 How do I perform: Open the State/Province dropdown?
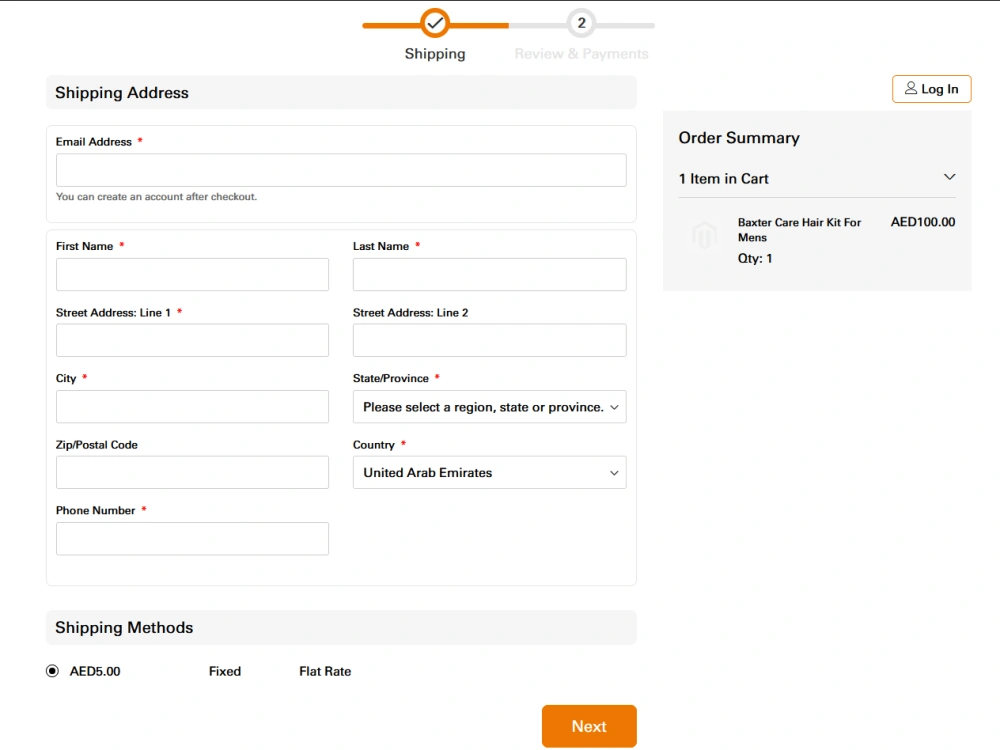[x=489, y=407]
